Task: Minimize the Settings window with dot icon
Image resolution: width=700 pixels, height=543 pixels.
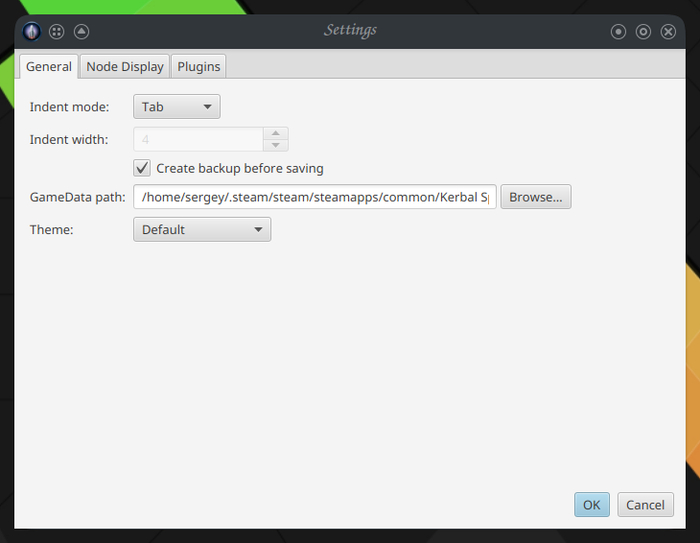Action: [618, 32]
